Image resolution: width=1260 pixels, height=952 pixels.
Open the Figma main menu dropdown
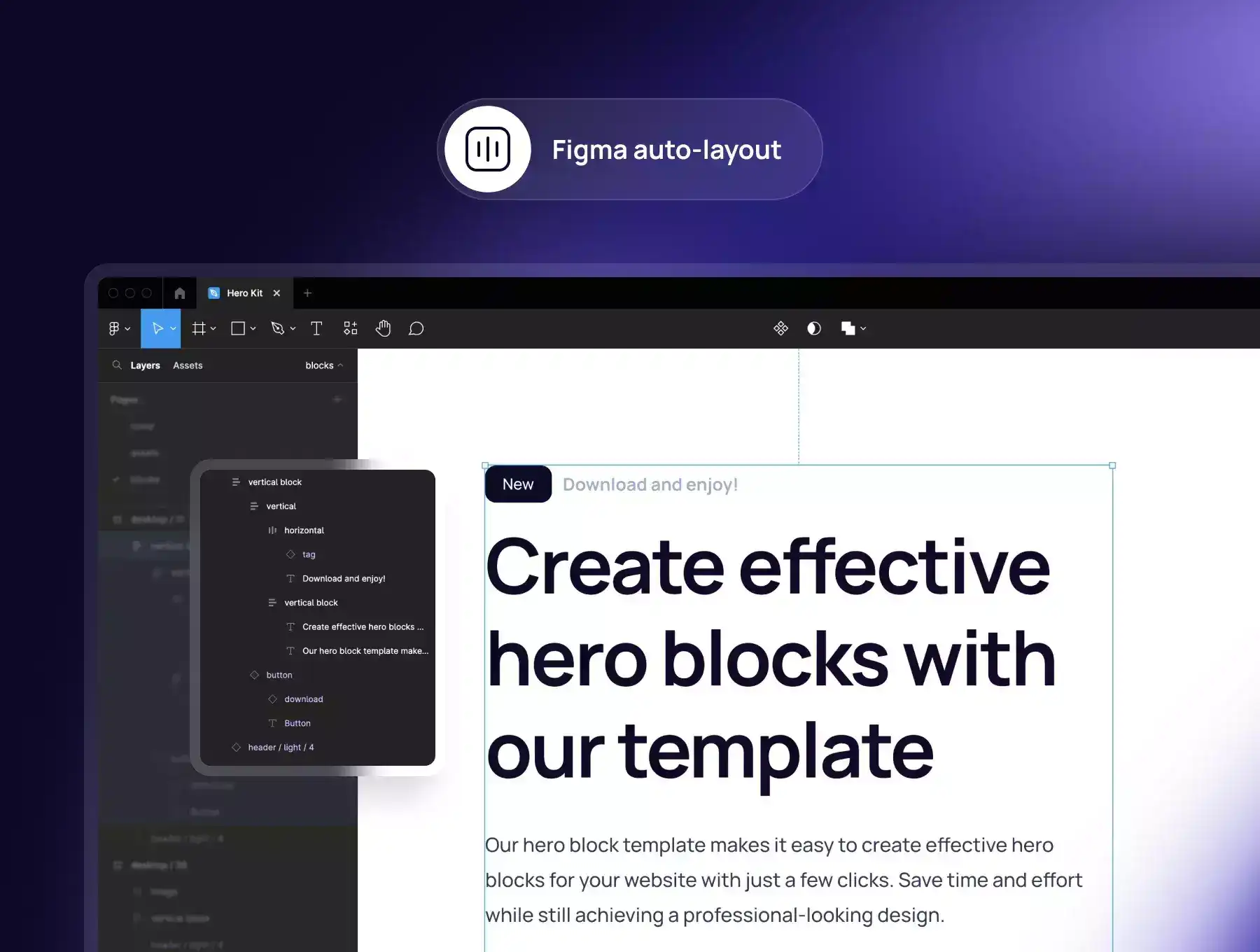119,328
